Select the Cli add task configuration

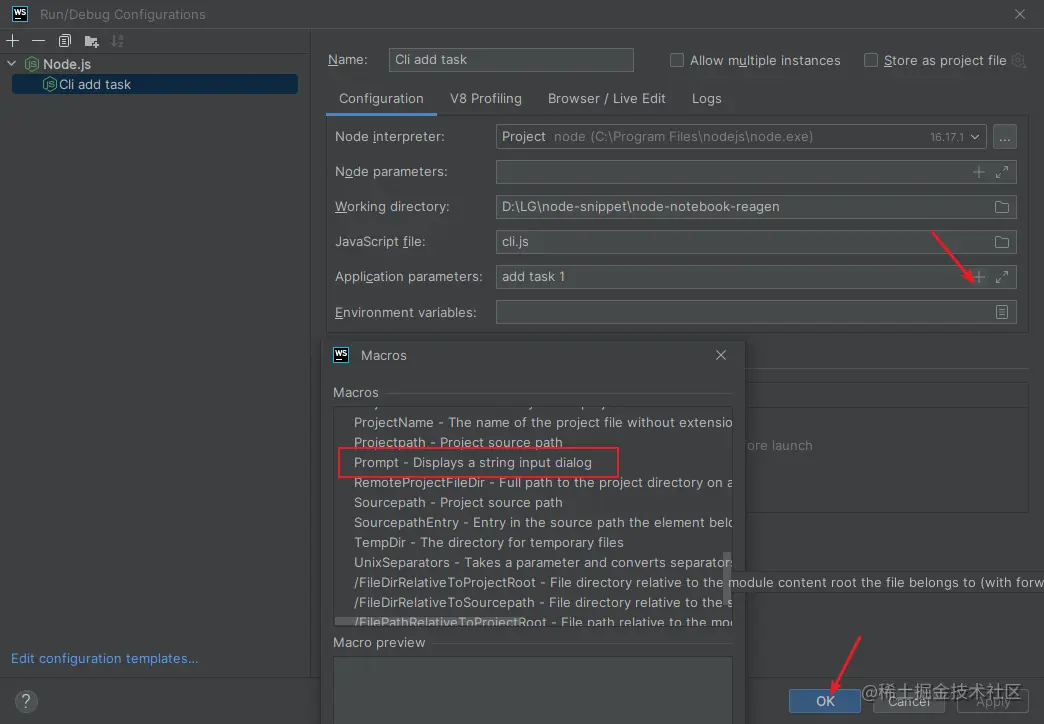pos(154,84)
